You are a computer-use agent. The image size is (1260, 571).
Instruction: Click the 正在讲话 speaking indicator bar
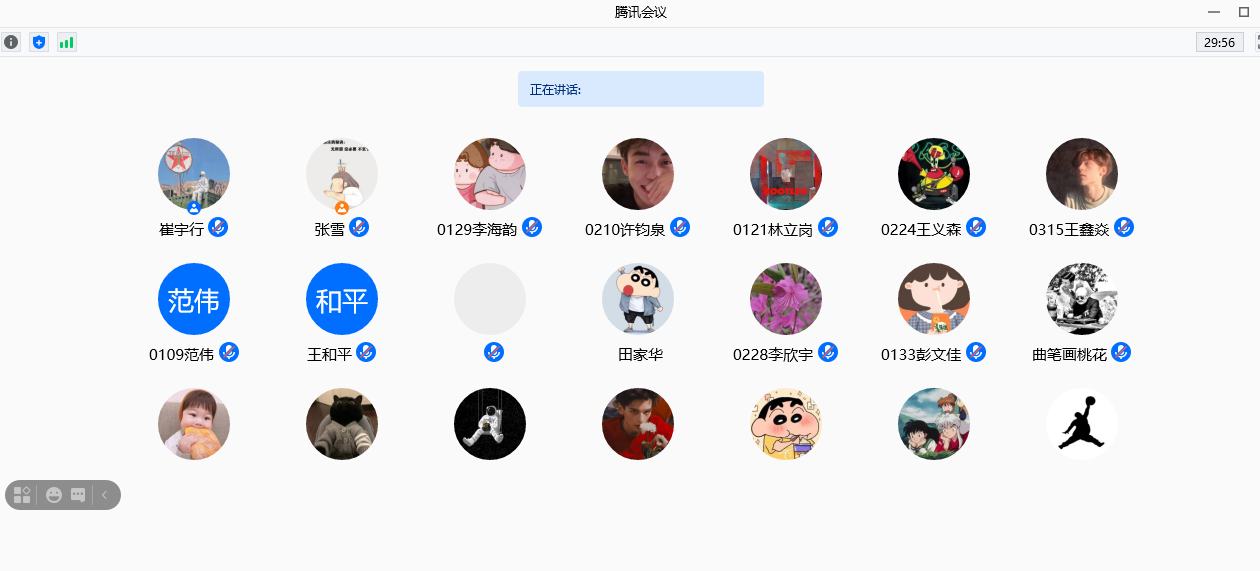[x=640, y=89]
